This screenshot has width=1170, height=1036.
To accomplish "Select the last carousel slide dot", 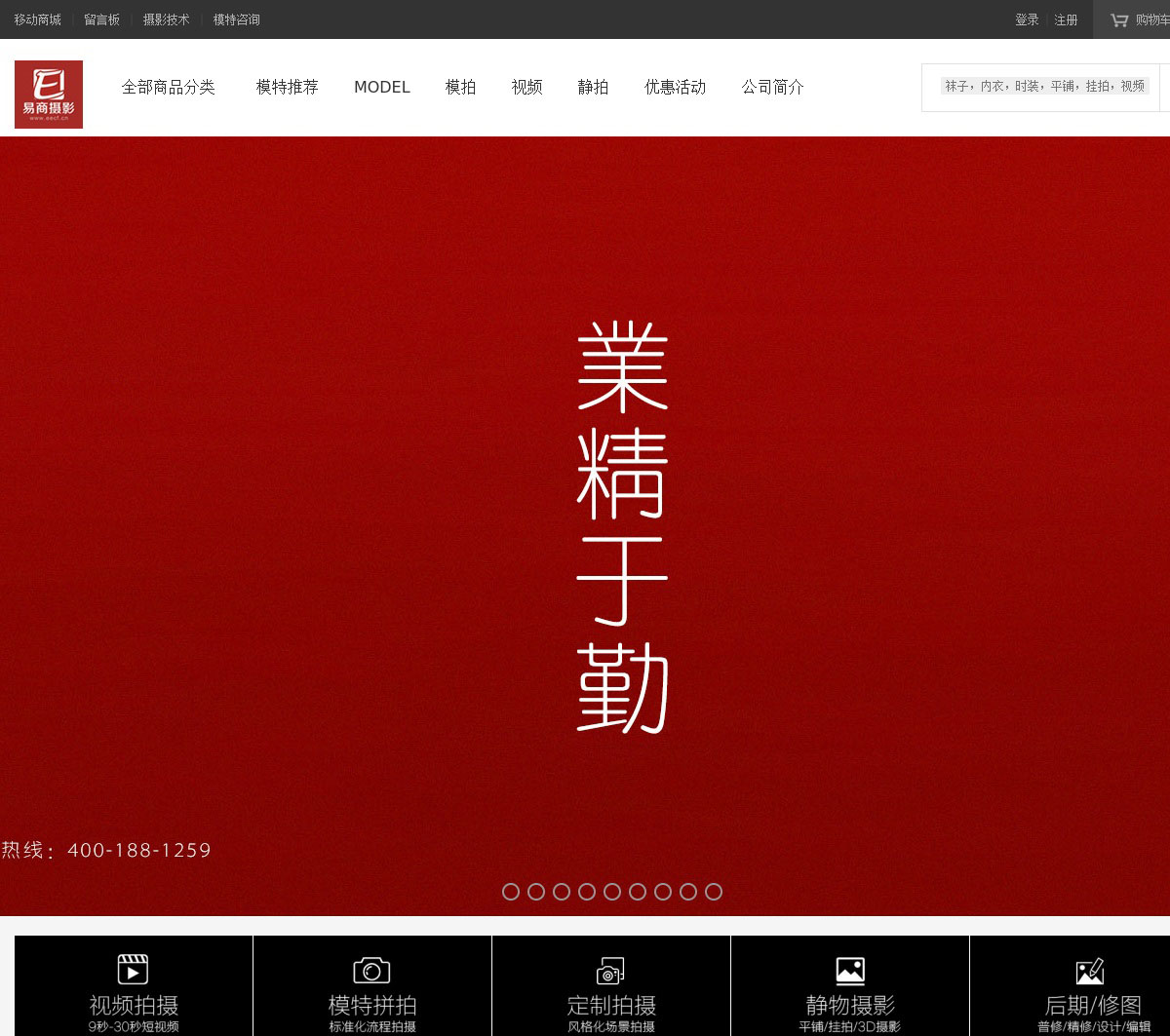I will 714,892.
